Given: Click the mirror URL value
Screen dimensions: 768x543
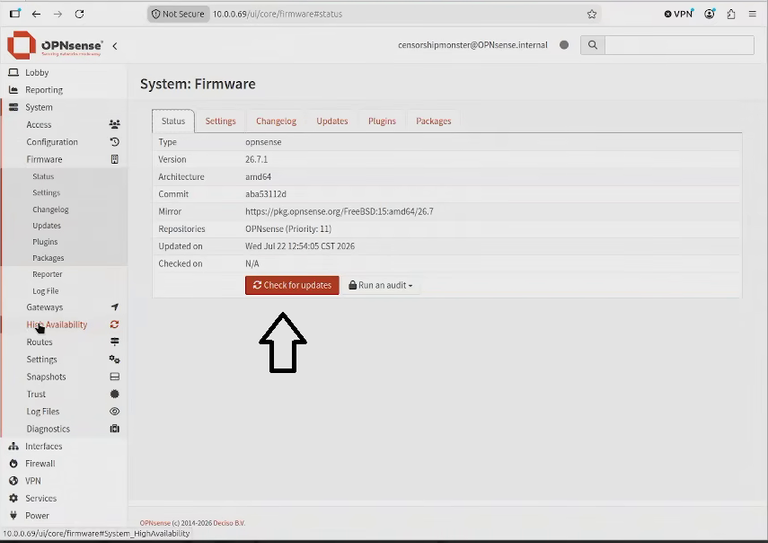Looking at the screenshot, I should pyautogui.click(x=339, y=212).
